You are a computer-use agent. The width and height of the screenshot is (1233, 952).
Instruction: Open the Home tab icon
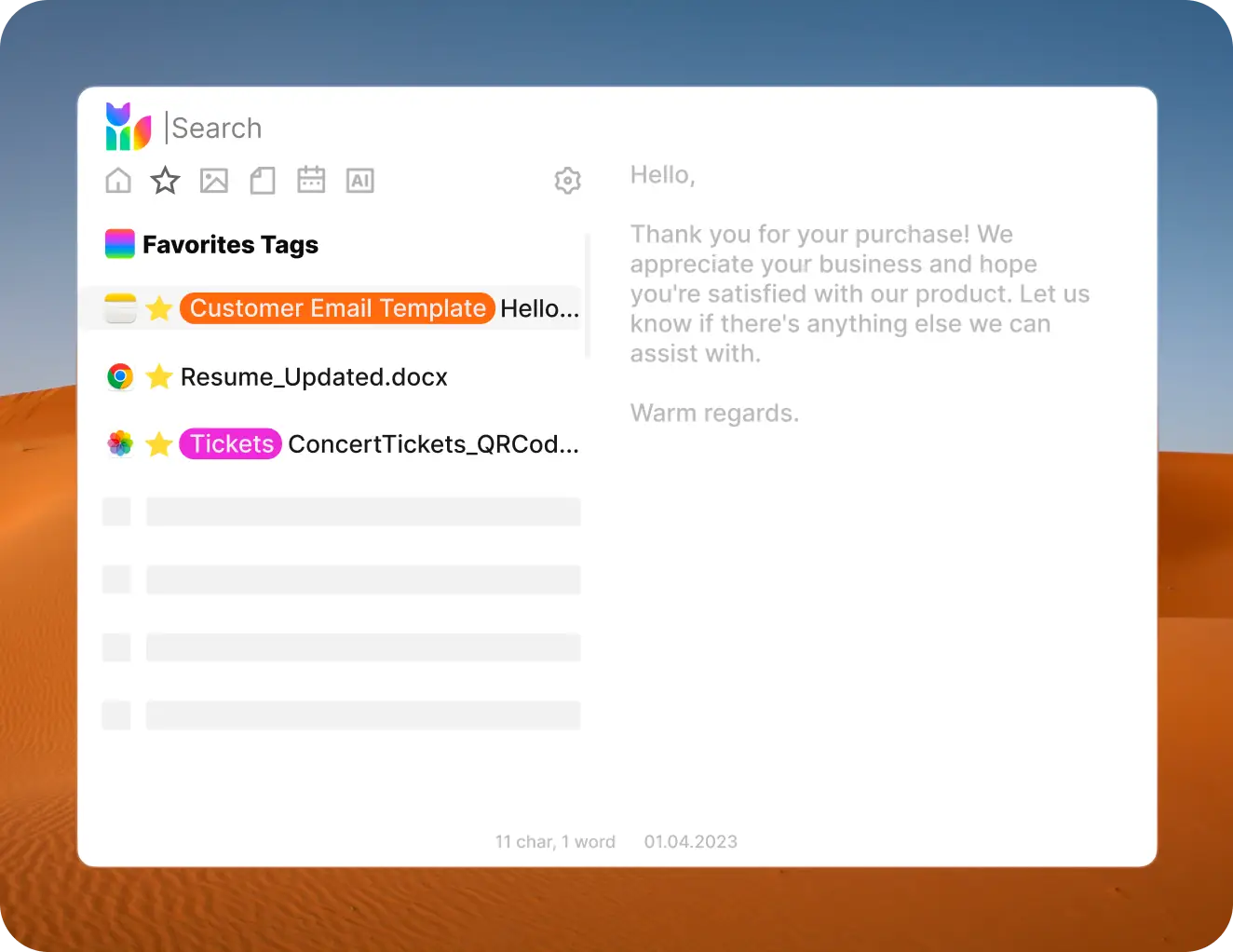(118, 180)
